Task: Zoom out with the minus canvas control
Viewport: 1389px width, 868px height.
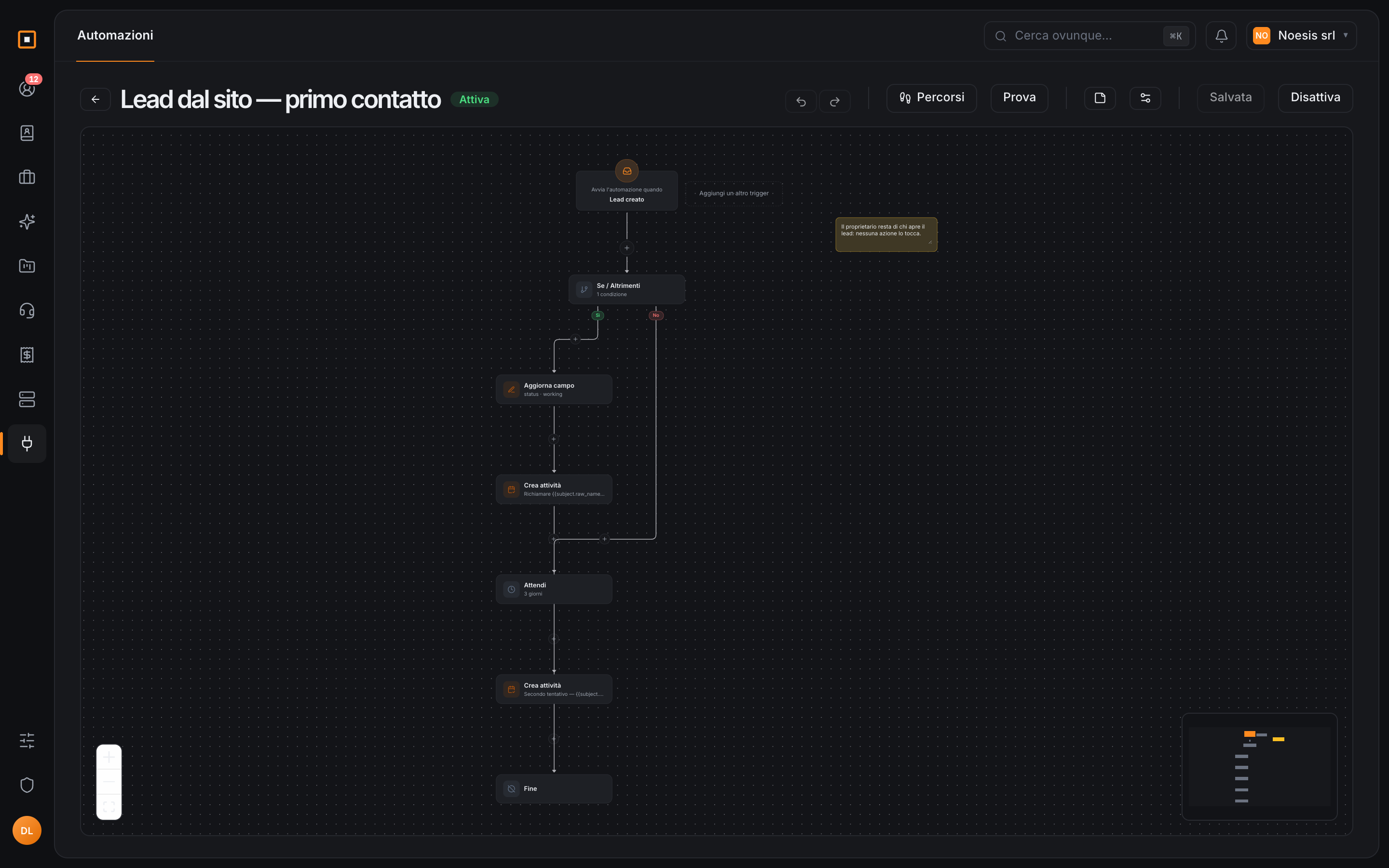Action: click(x=109, y=782)
